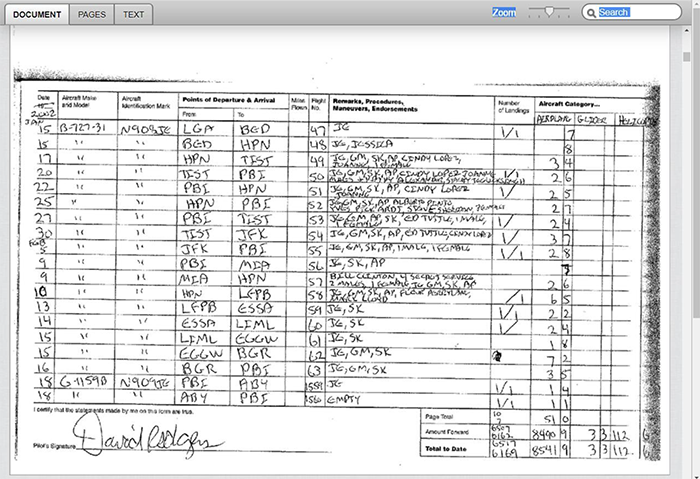700x479 pixels.
Task: Click the "Aircraft Identification Mark" column header
Action: click(x=145, y=104)
